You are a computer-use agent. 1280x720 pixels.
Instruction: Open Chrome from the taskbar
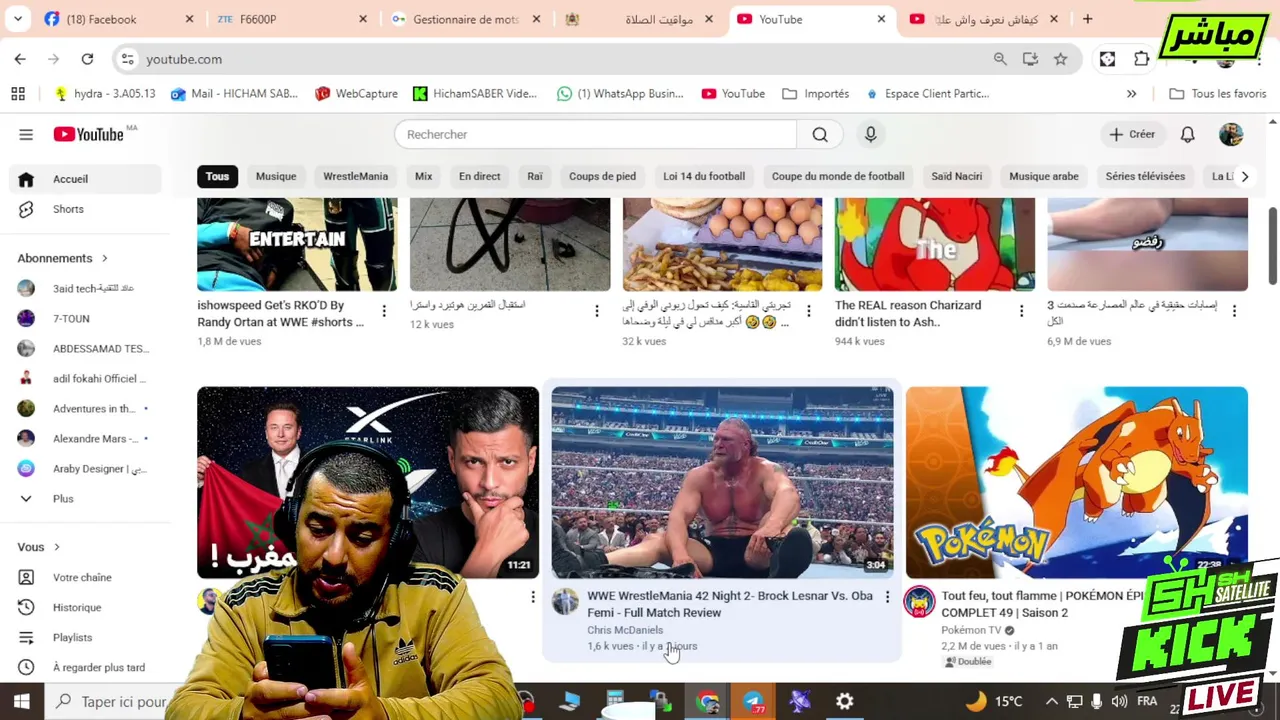point(708,701)
